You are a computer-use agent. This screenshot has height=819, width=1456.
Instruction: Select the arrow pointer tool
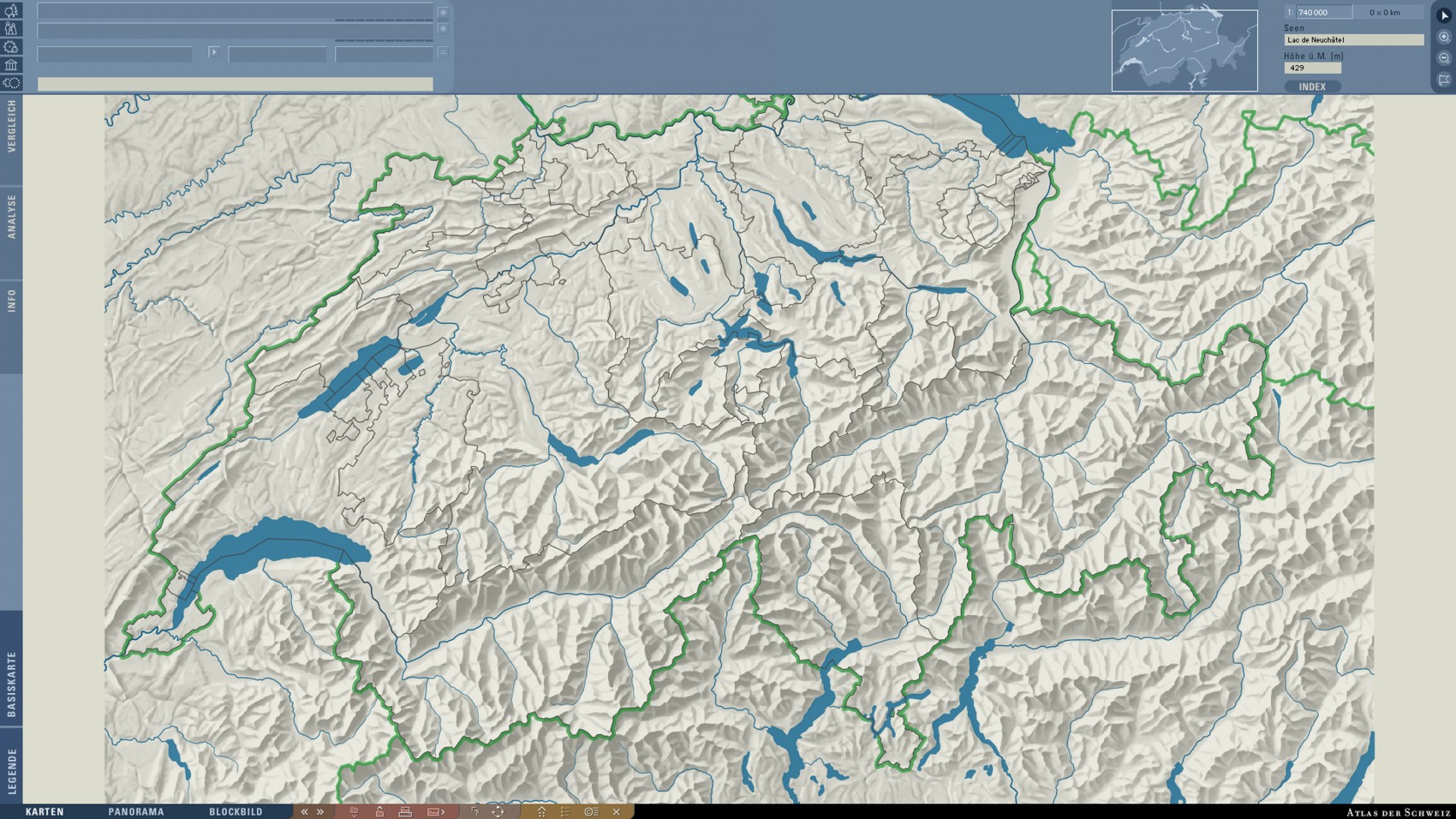click(1444, 15)
